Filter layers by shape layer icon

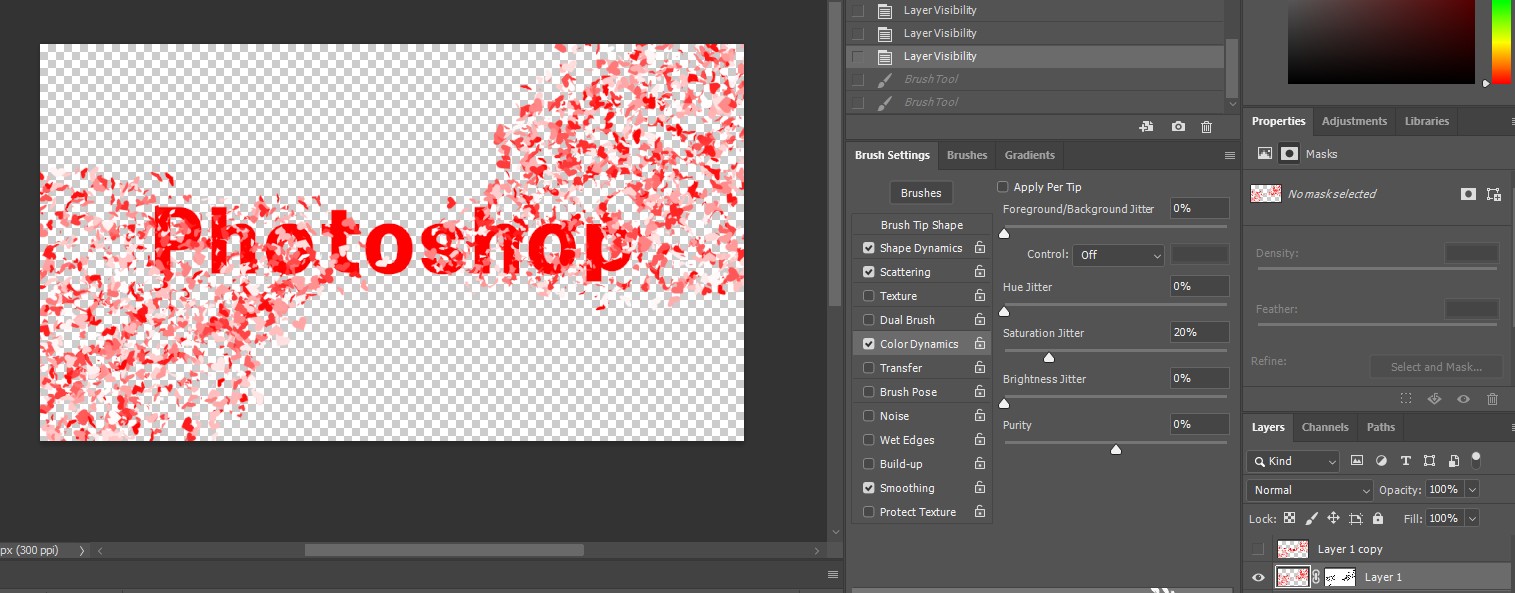(1429, 461)
